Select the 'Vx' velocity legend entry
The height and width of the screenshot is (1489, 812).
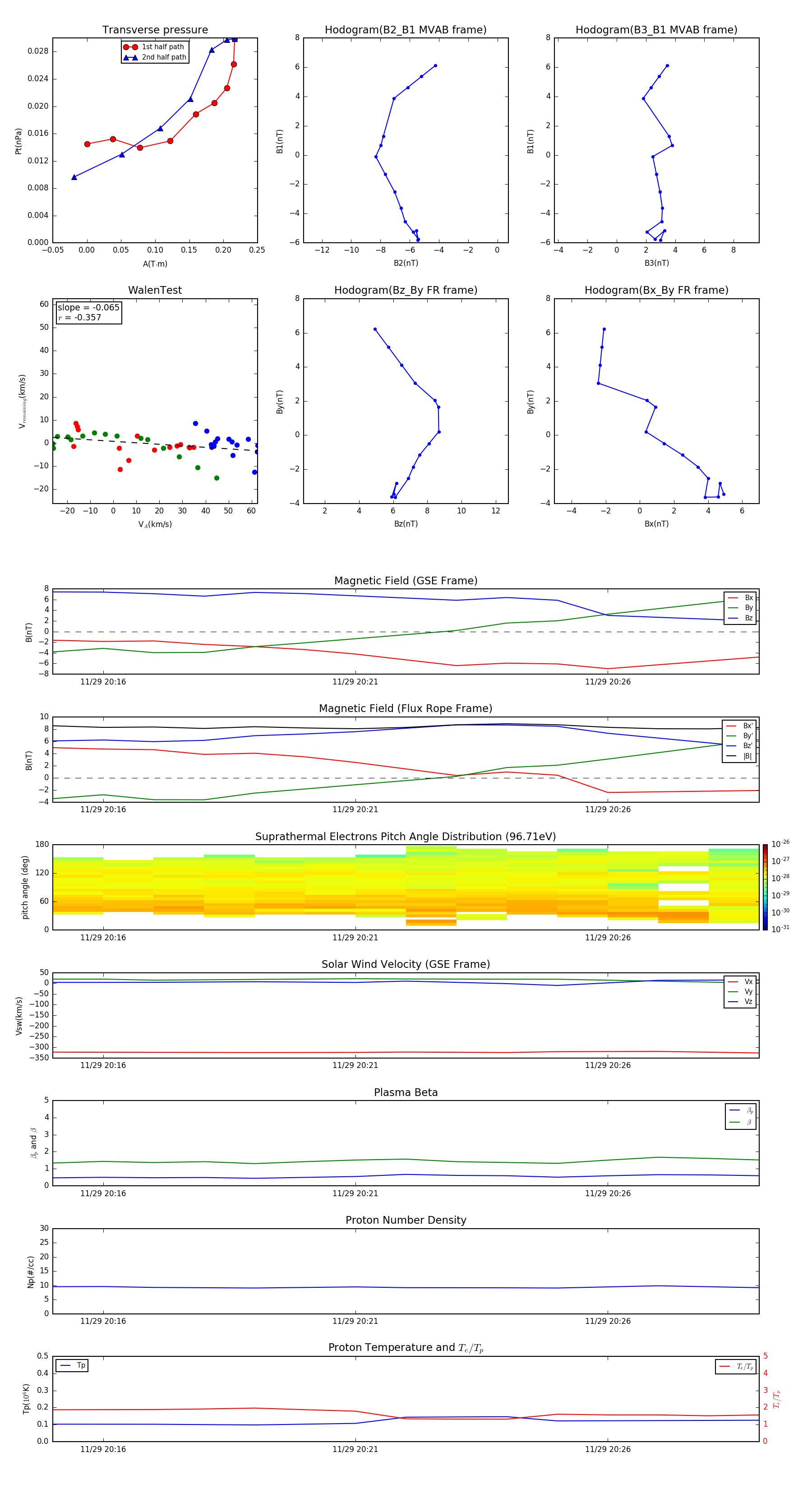pyautogui.click(x=741, y=981)
